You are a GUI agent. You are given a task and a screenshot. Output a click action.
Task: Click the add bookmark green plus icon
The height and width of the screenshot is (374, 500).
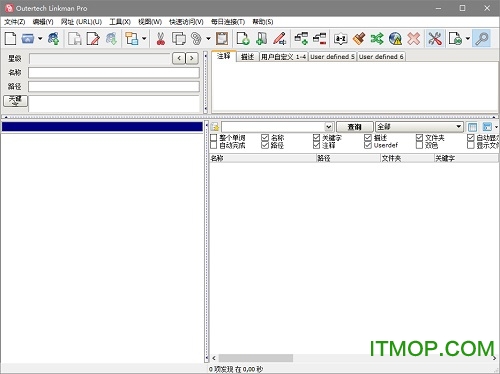(261, 39)
